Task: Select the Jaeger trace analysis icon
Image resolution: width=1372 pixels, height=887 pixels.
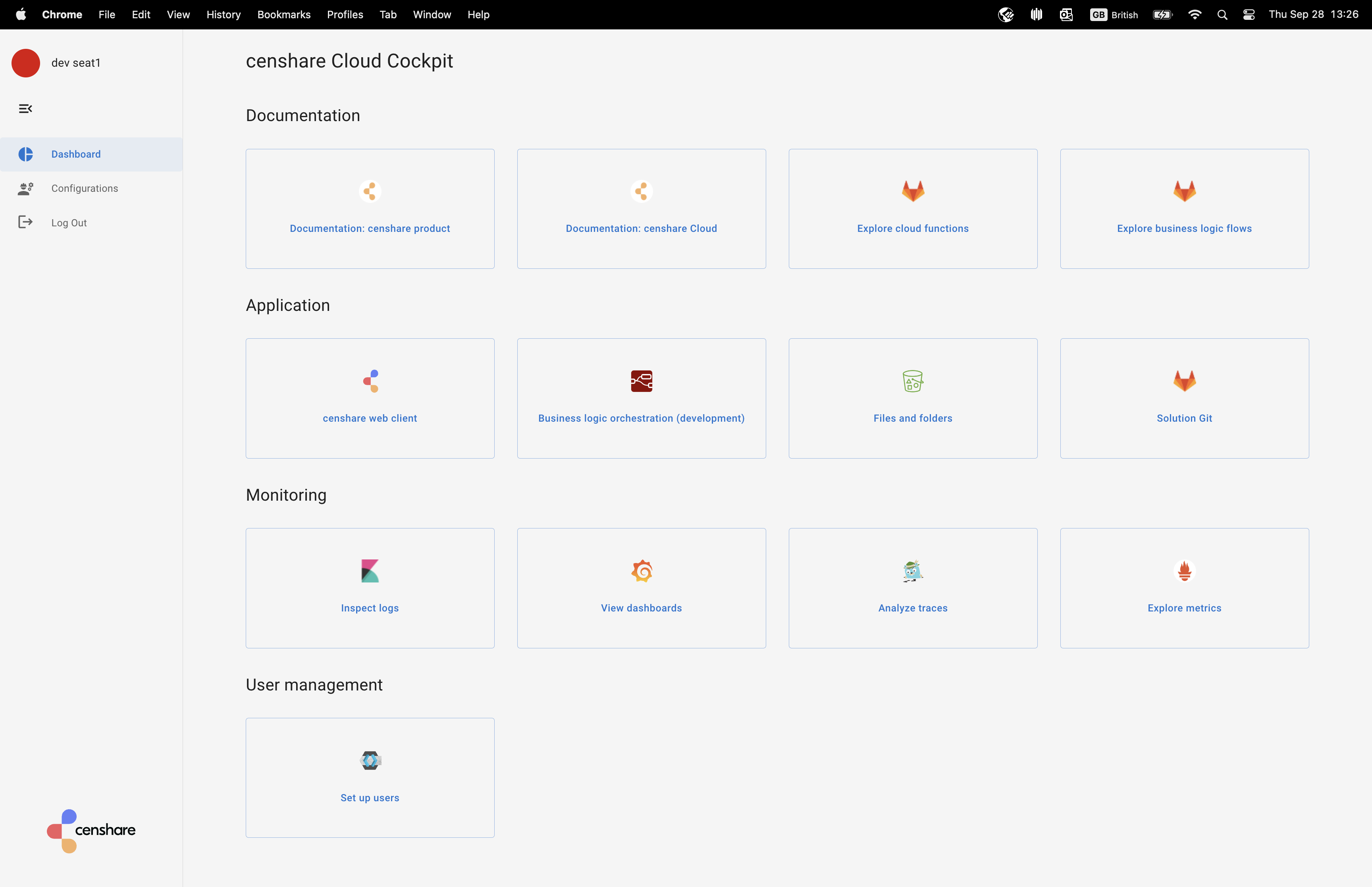Action: 913,571
